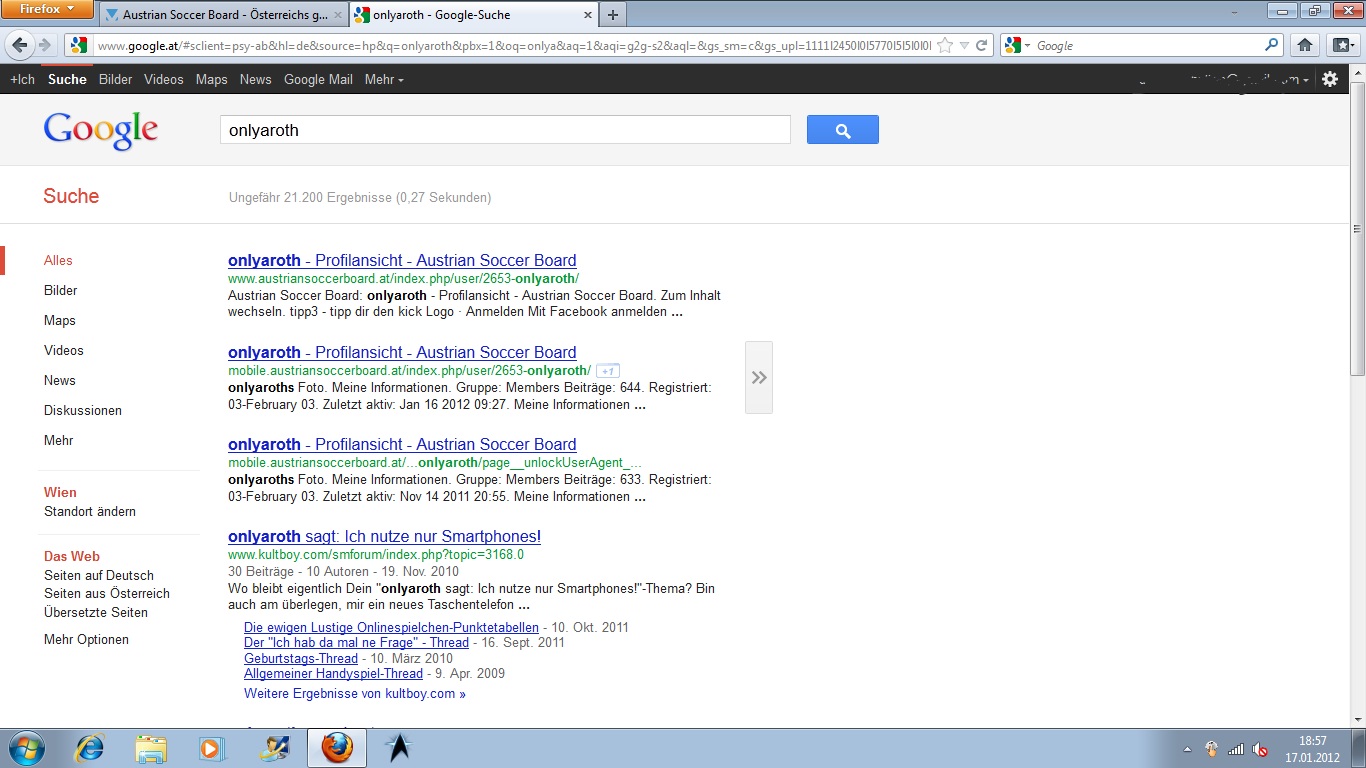Launch Internet Explorer from the taskbar
Screen dimensions: 1366x768
point(91,748)
